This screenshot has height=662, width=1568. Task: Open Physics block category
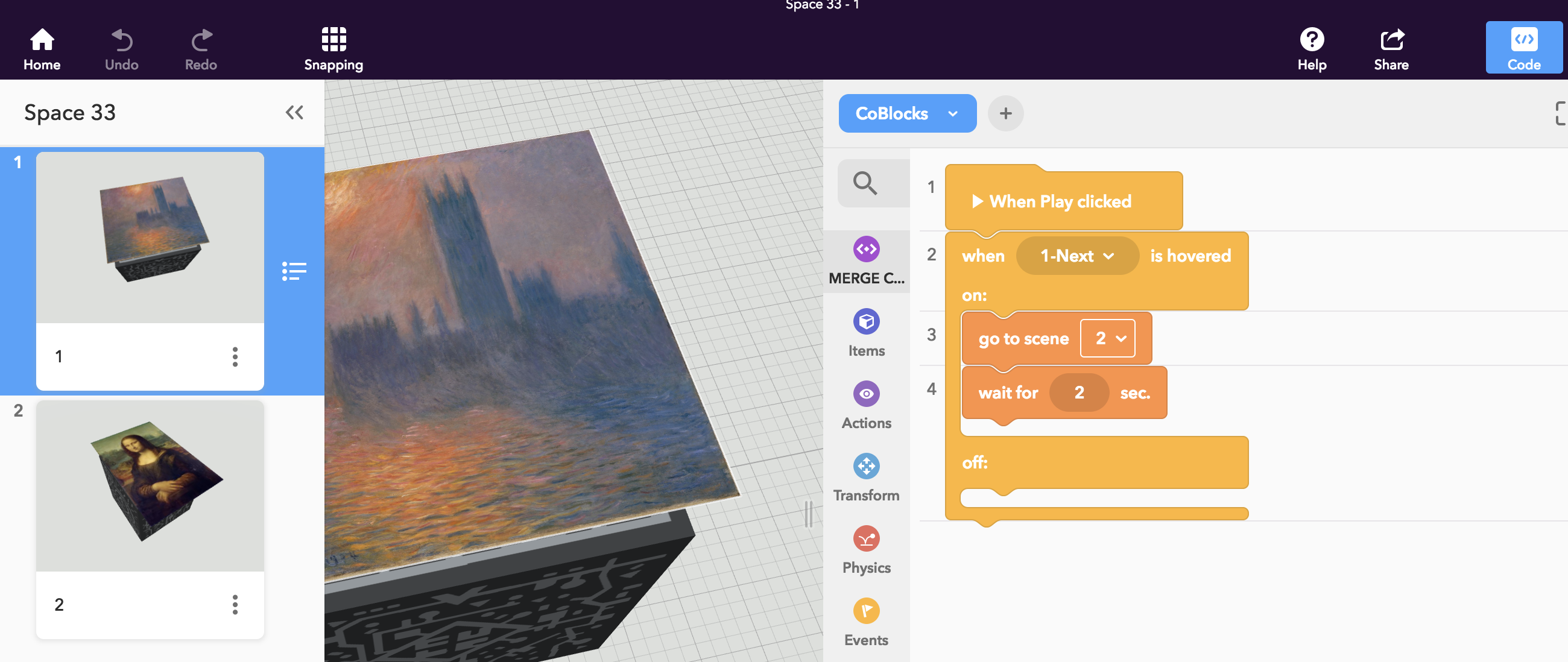tap(866, 550)
